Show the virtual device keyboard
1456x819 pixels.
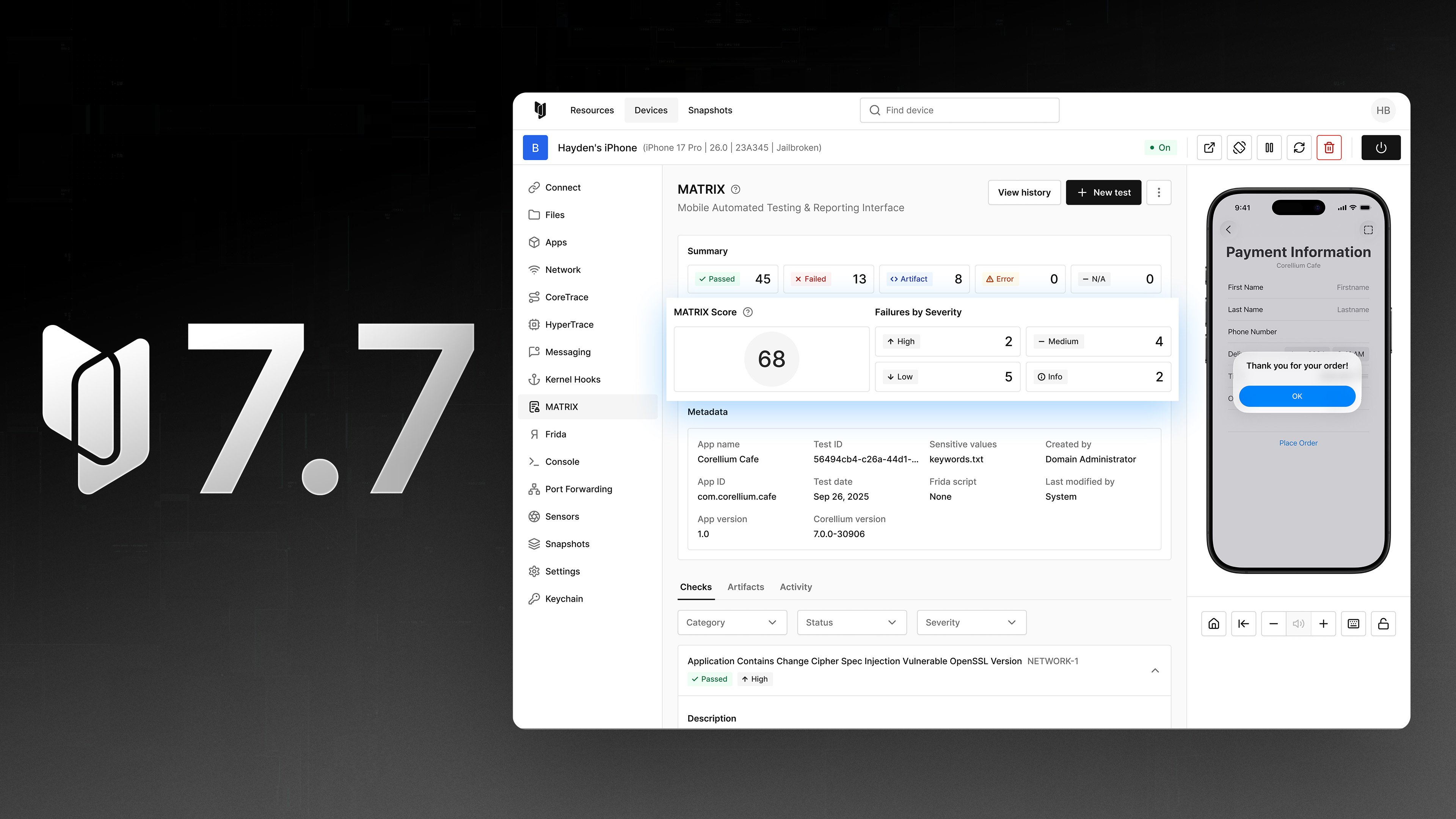point(1353,623)
